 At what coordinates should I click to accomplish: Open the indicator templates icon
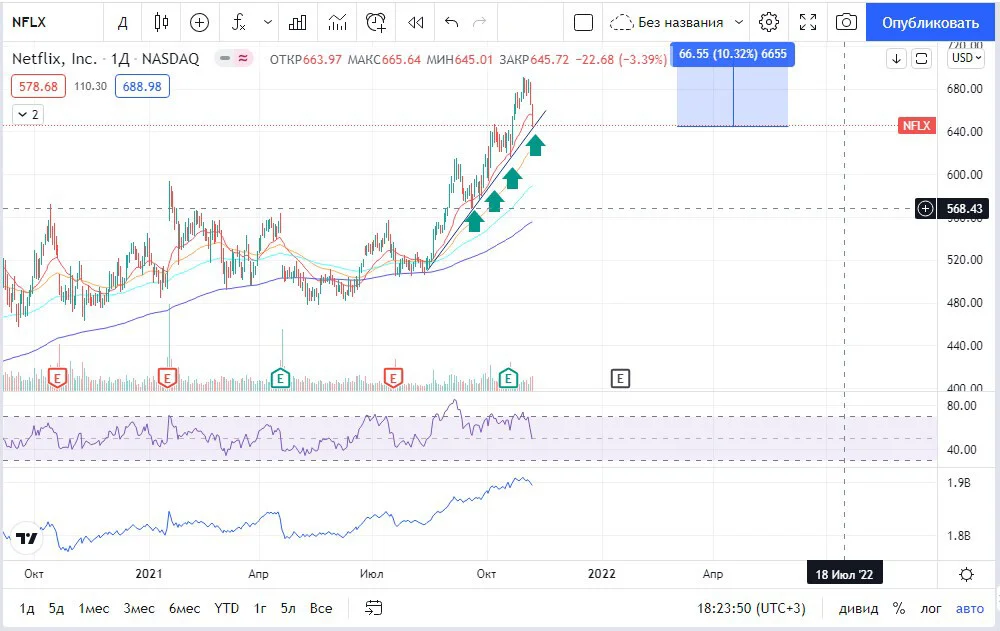point(337,23)
